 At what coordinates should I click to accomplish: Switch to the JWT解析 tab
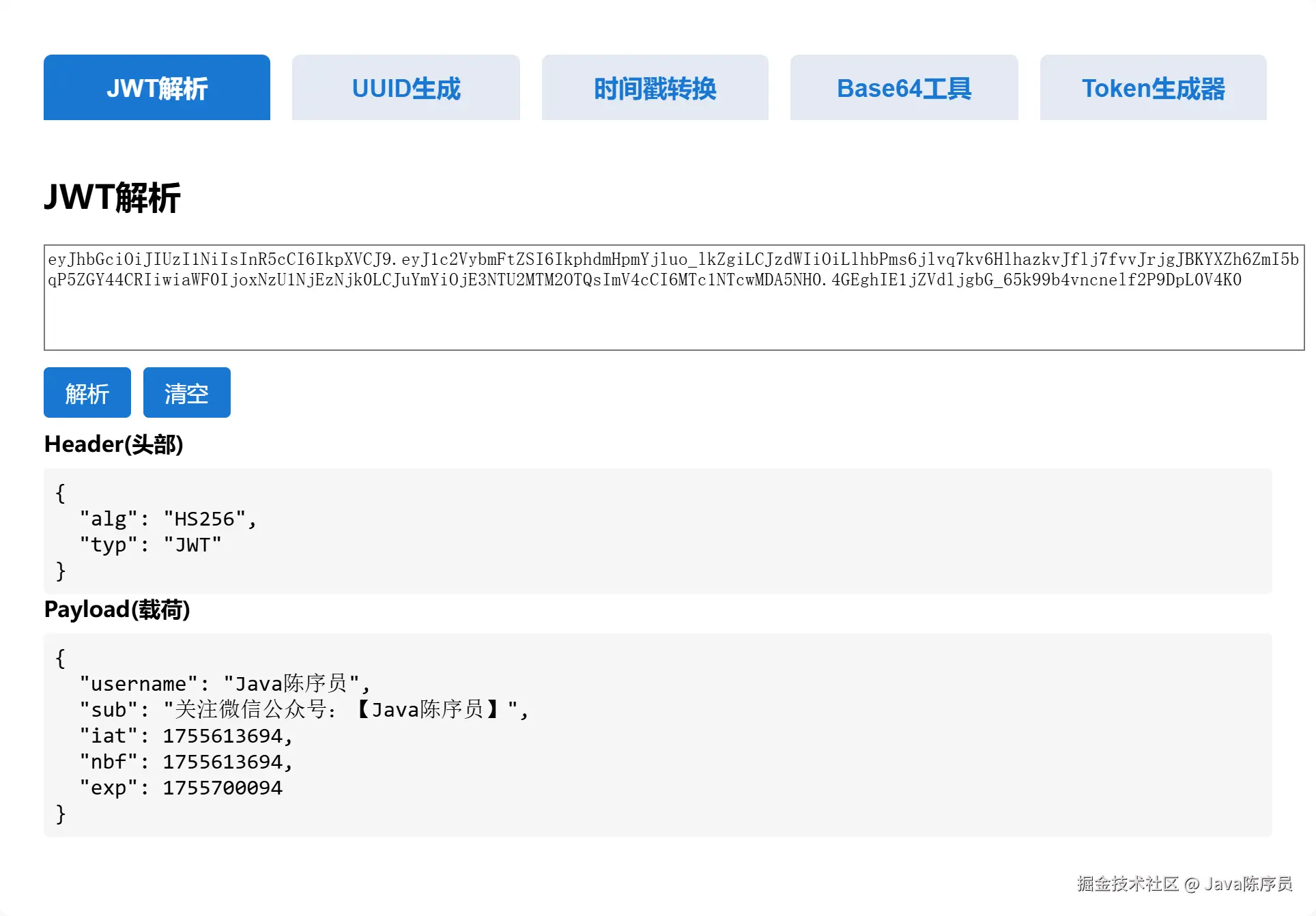pyautogui.click(x=157, y=88)
